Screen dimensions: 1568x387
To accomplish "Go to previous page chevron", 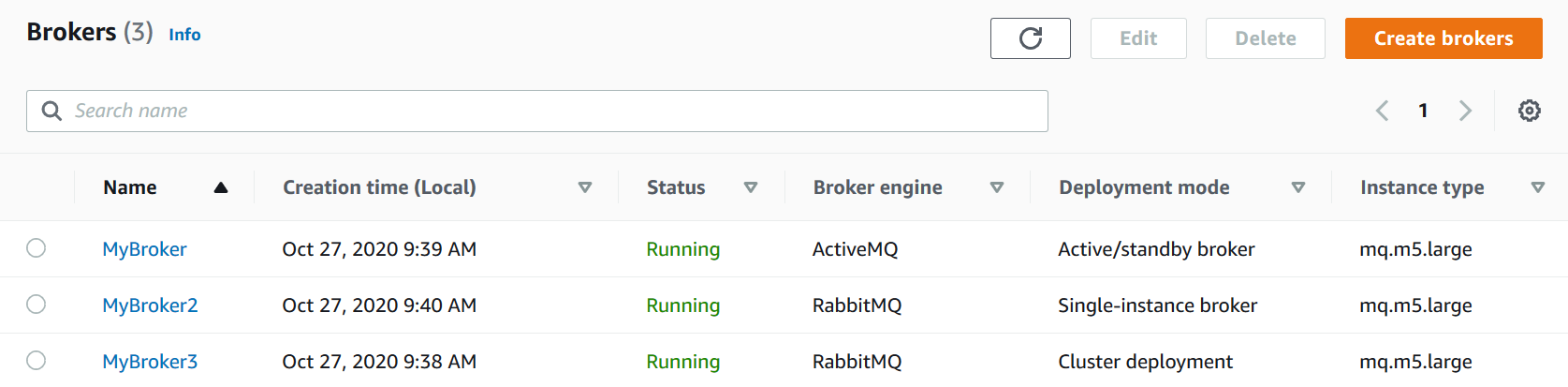I will tap(1382, 111).
